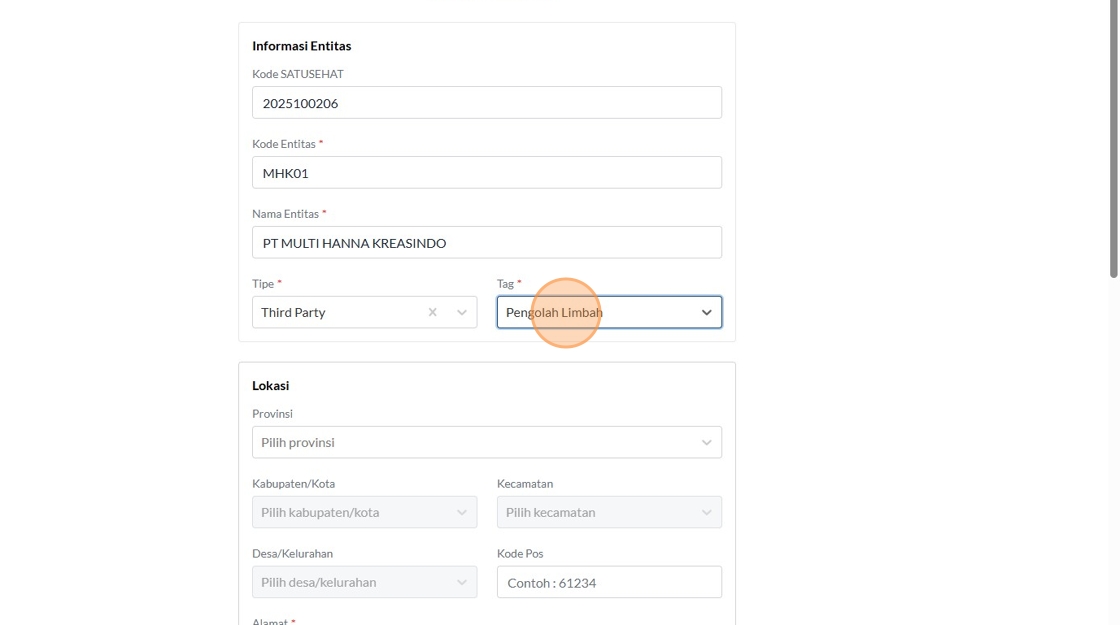Image resolution: width=1120 pixels, height=625 pixels.
Task: Open the Tag dropdown arrow
Action: click(x=706, y=312)
